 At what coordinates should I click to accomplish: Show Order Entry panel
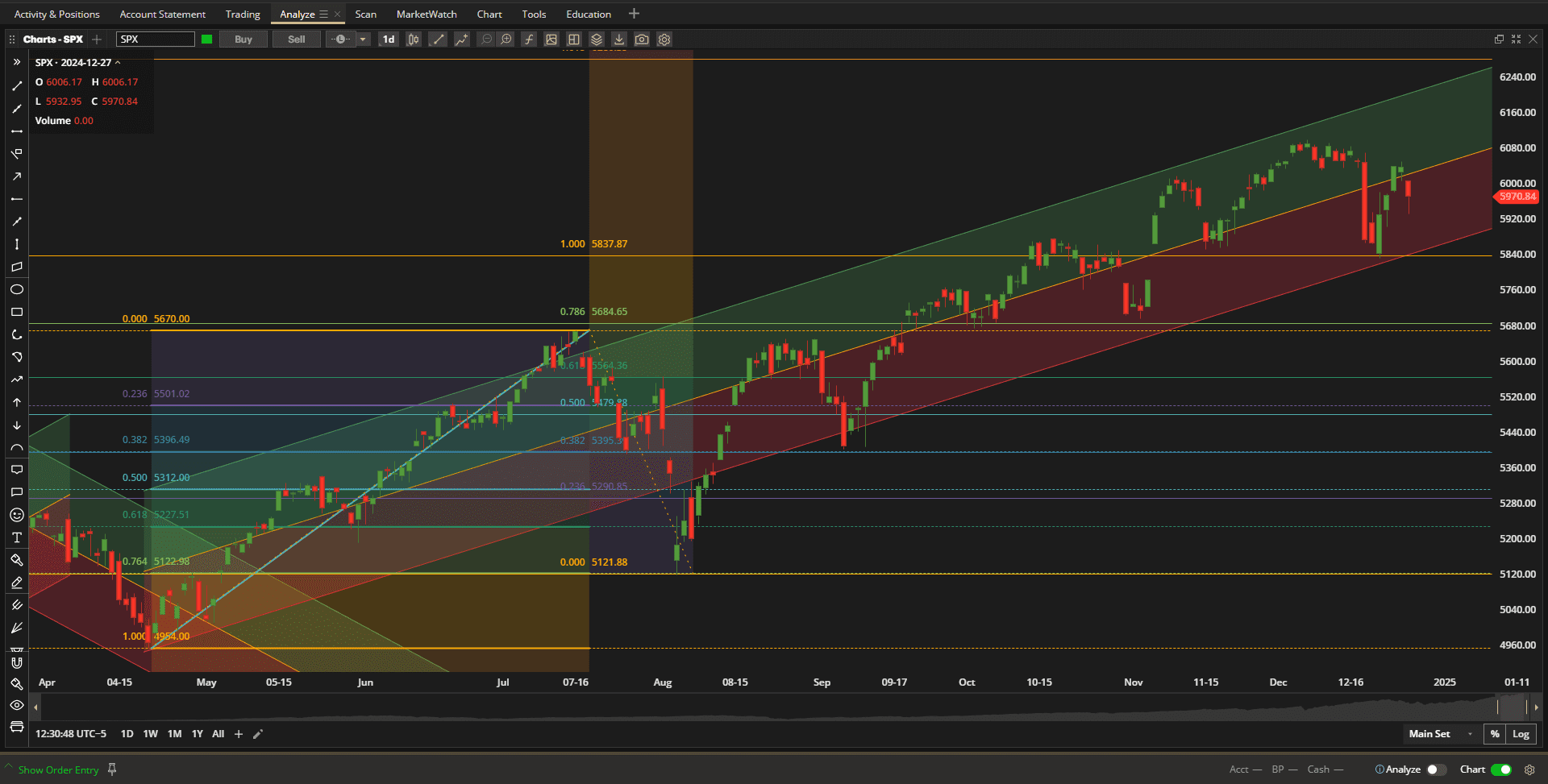58,770
